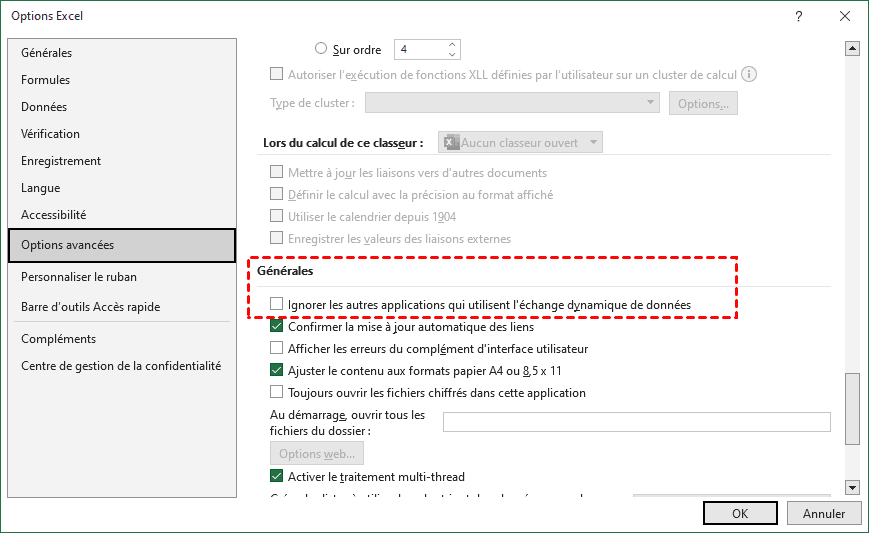Click the startup folder path input field
Image resolution: width=869 pixels, height=533 pixels.
pos(636,422)
